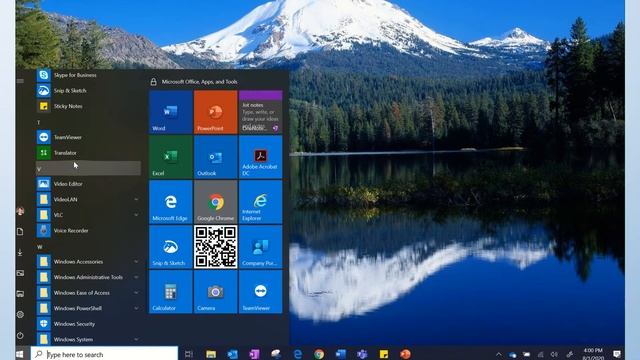Open the Excel tile
The height and width of the screenshot is (360, 640).
point(171,157)
